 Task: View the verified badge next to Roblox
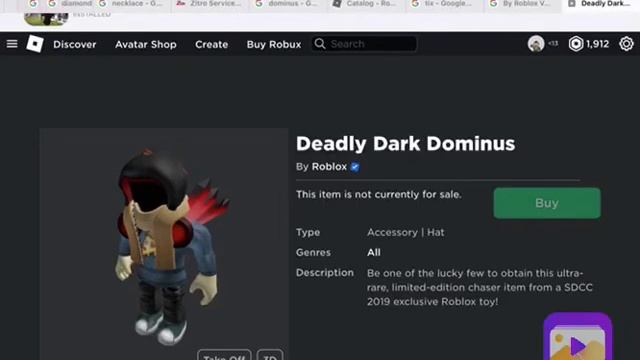click(x=355, y=167)
